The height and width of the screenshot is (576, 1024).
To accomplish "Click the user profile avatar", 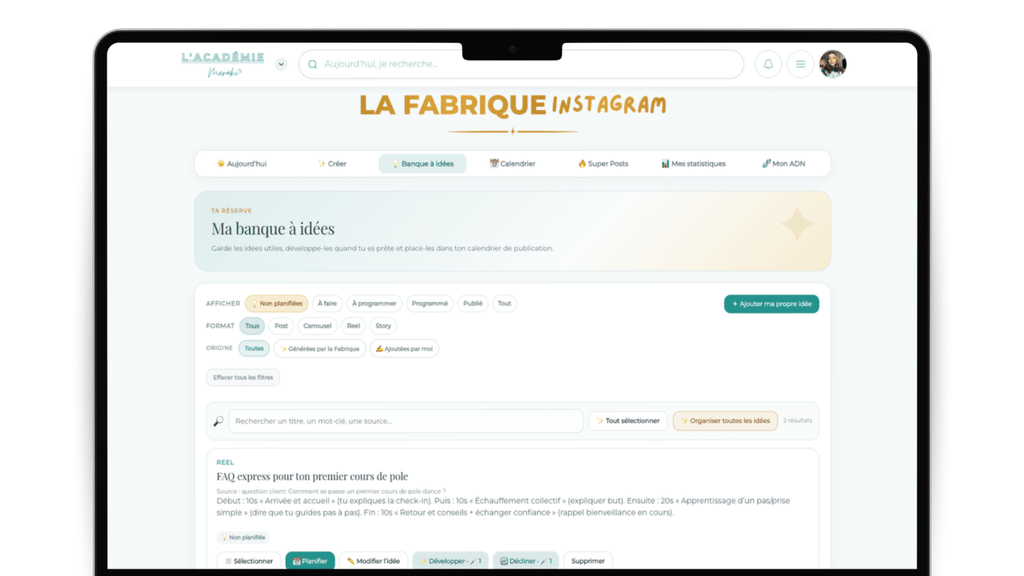I will pyautogui.click(x=833, y=64).
